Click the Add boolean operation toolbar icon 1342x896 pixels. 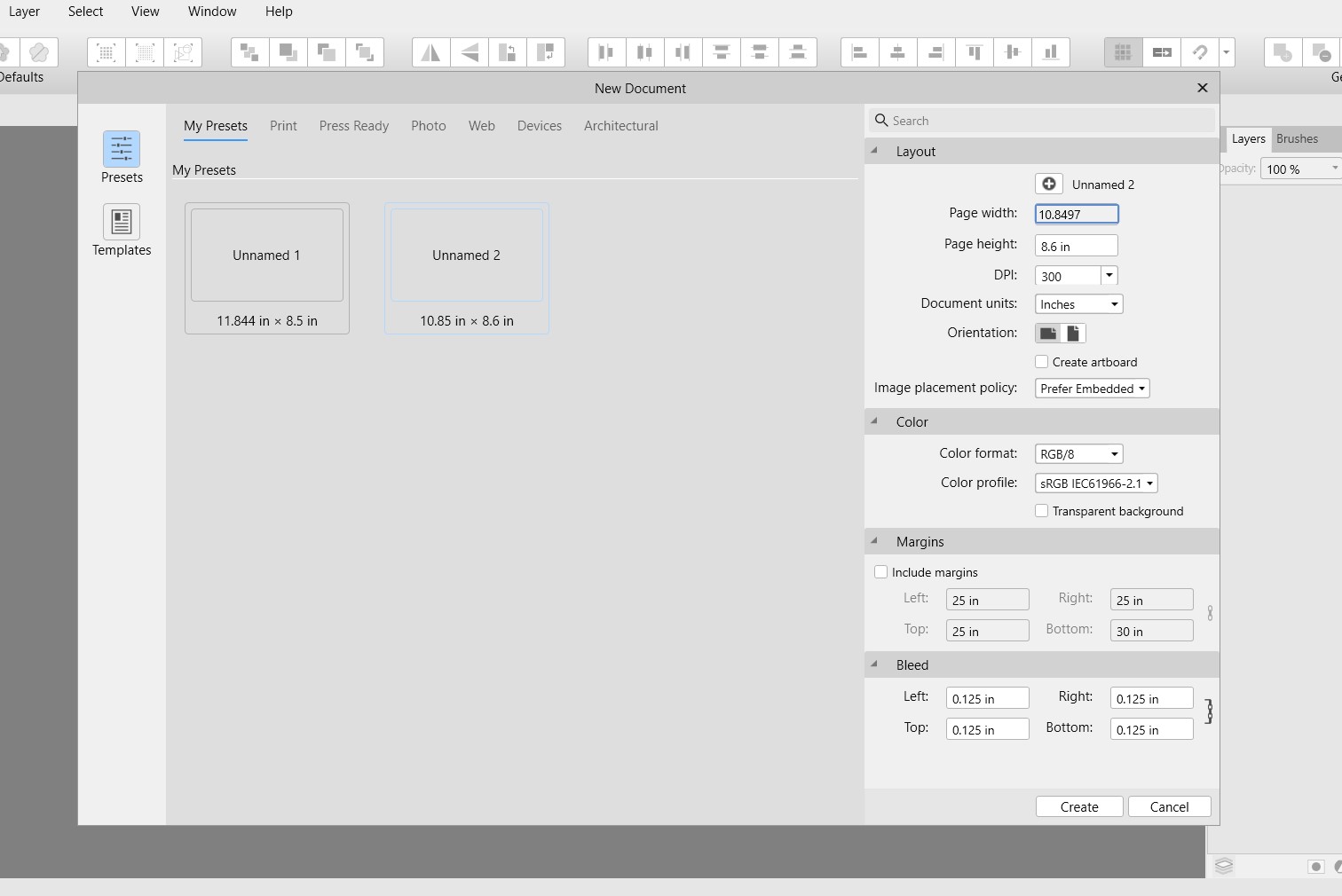(x=1283, y=52)
